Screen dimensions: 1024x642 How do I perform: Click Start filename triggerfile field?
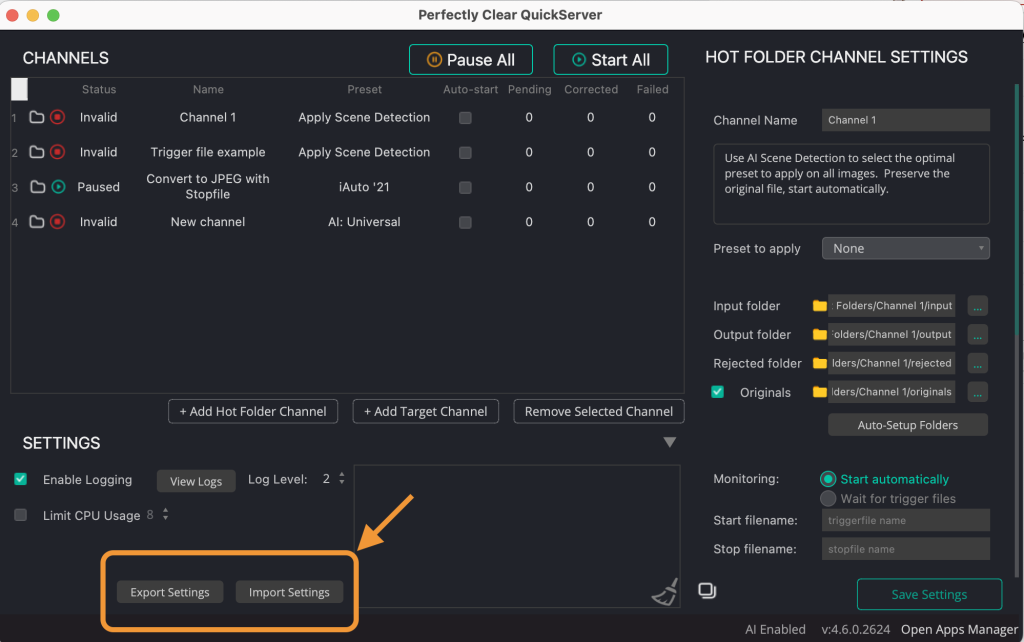pyautogui.click(x=906, y=521)
